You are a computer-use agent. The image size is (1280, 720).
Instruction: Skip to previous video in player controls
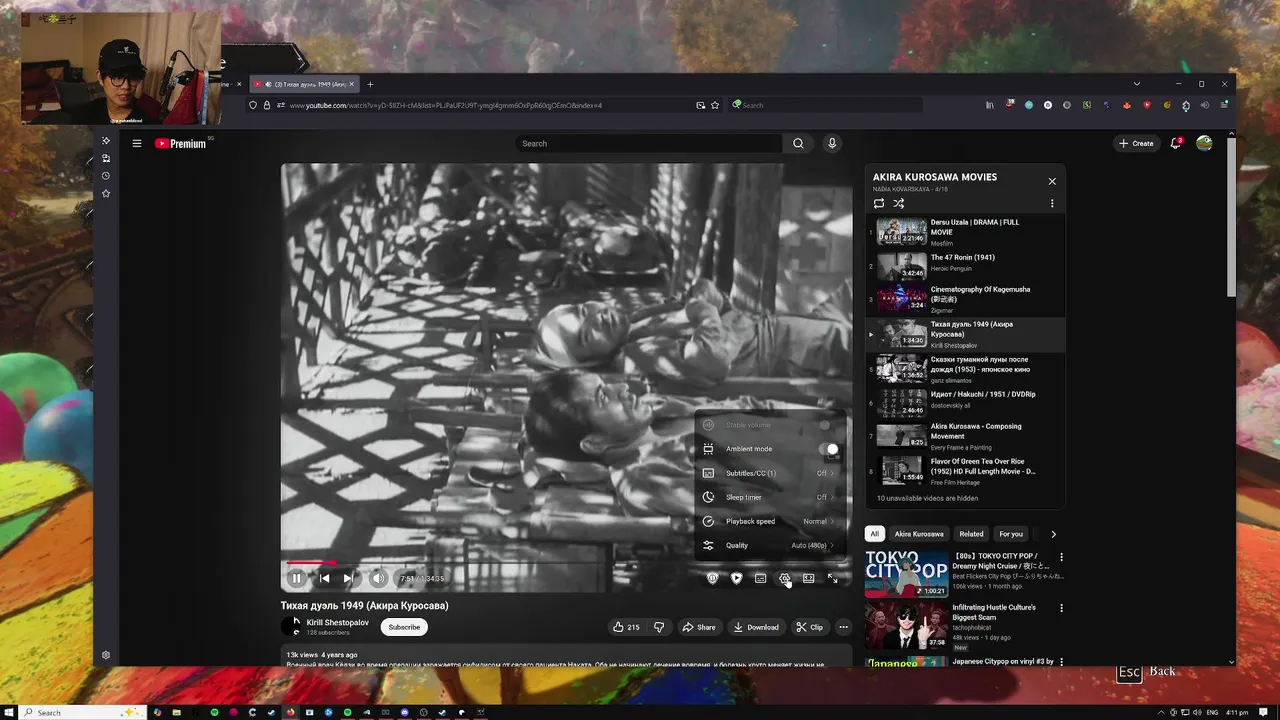[x=324, y=578]
